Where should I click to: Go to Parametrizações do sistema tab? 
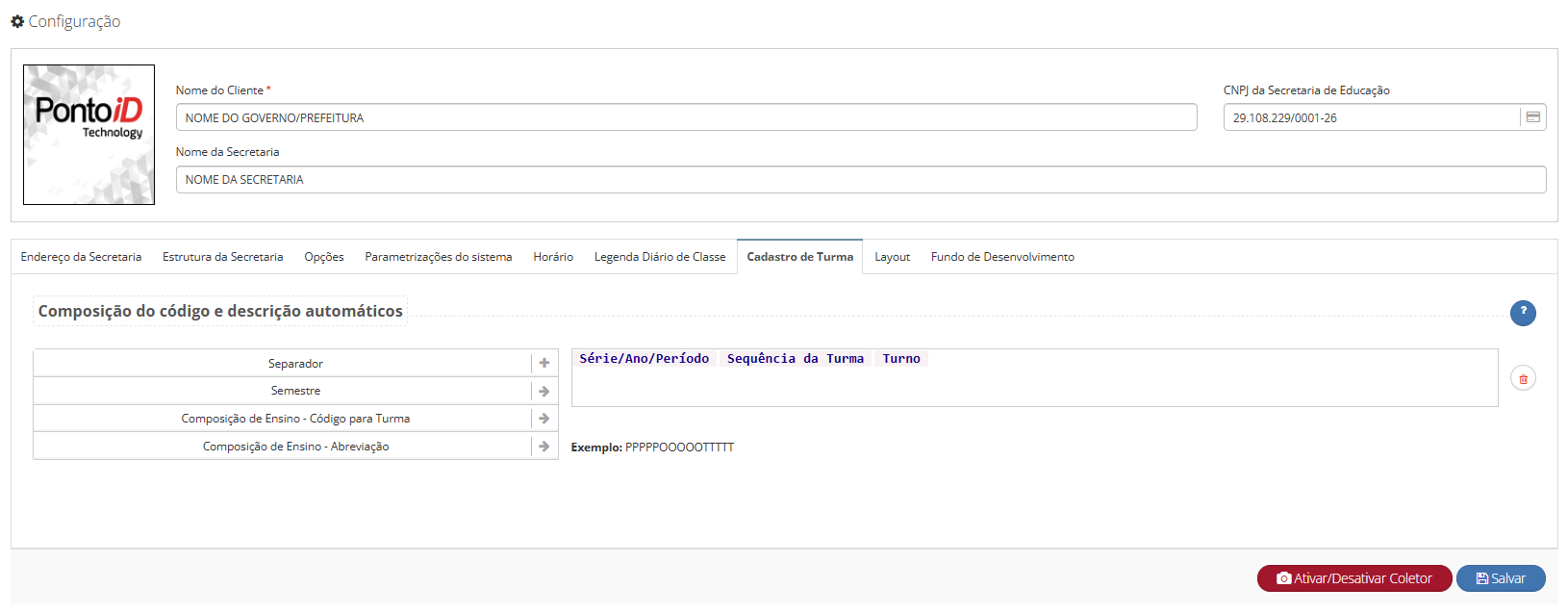pos(439,257)
